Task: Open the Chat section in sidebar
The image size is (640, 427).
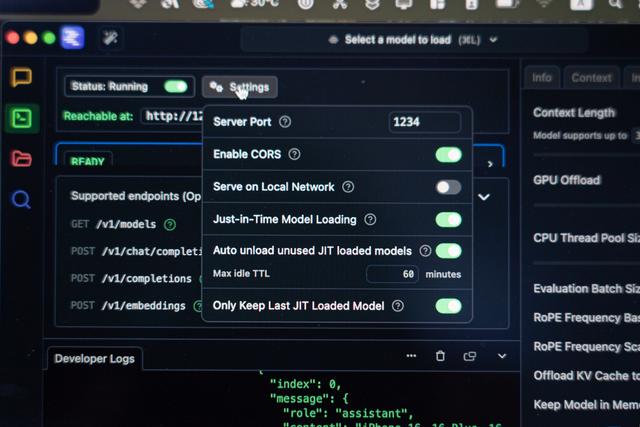Action: pos(20,77)
